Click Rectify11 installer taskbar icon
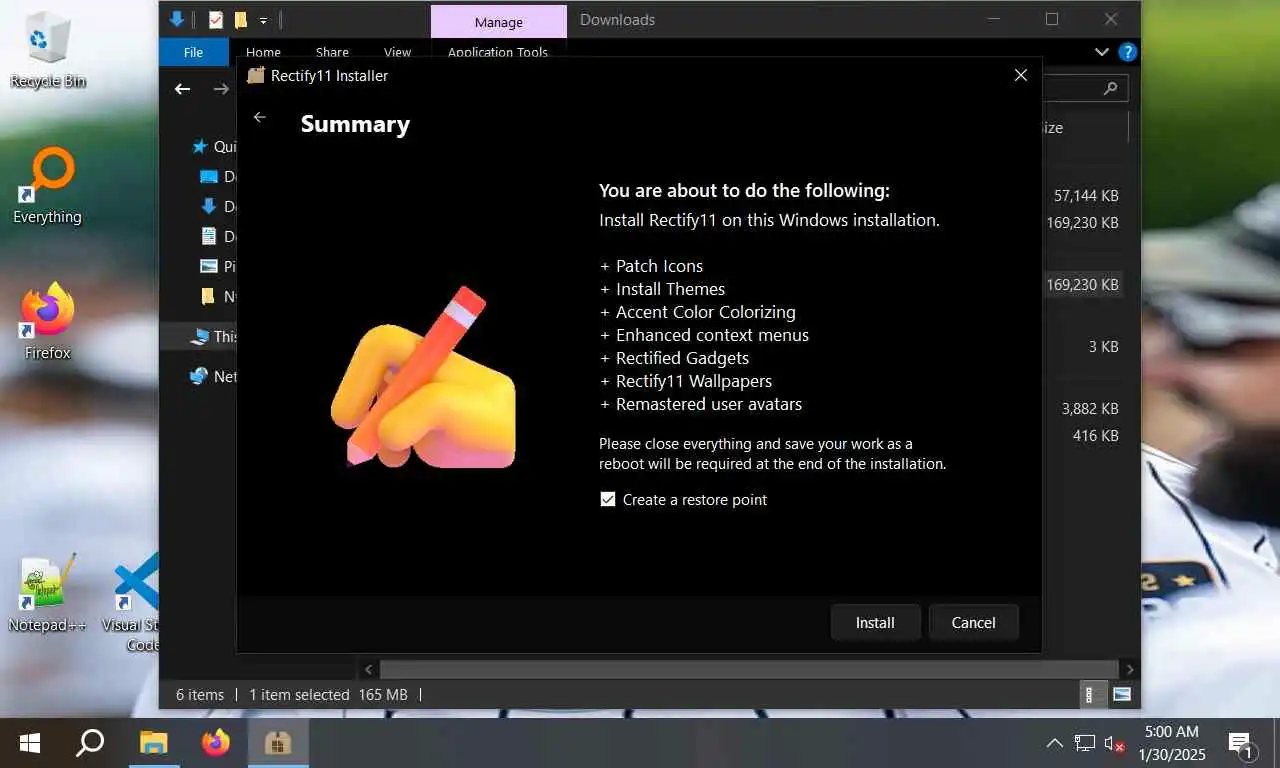Image resolution: width=1280 pixels, height=768 pixels. coord(277,743)
